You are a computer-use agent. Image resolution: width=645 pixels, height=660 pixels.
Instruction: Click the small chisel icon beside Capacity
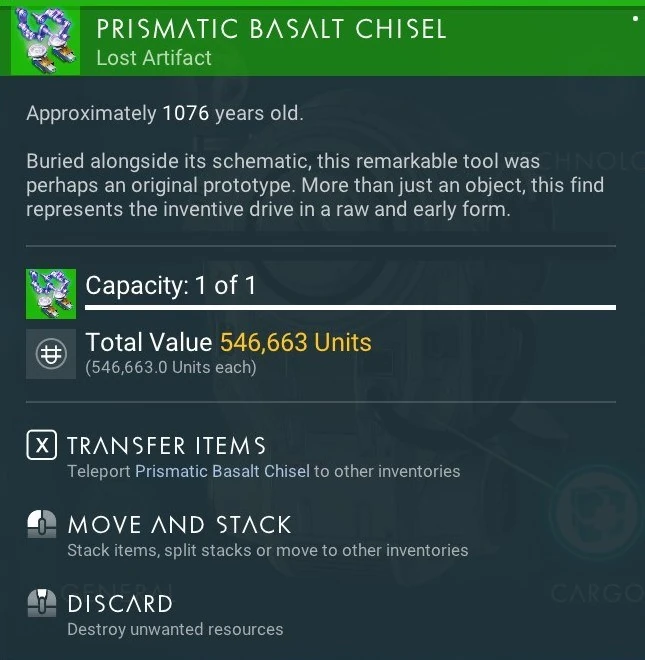tap(51, 294)
